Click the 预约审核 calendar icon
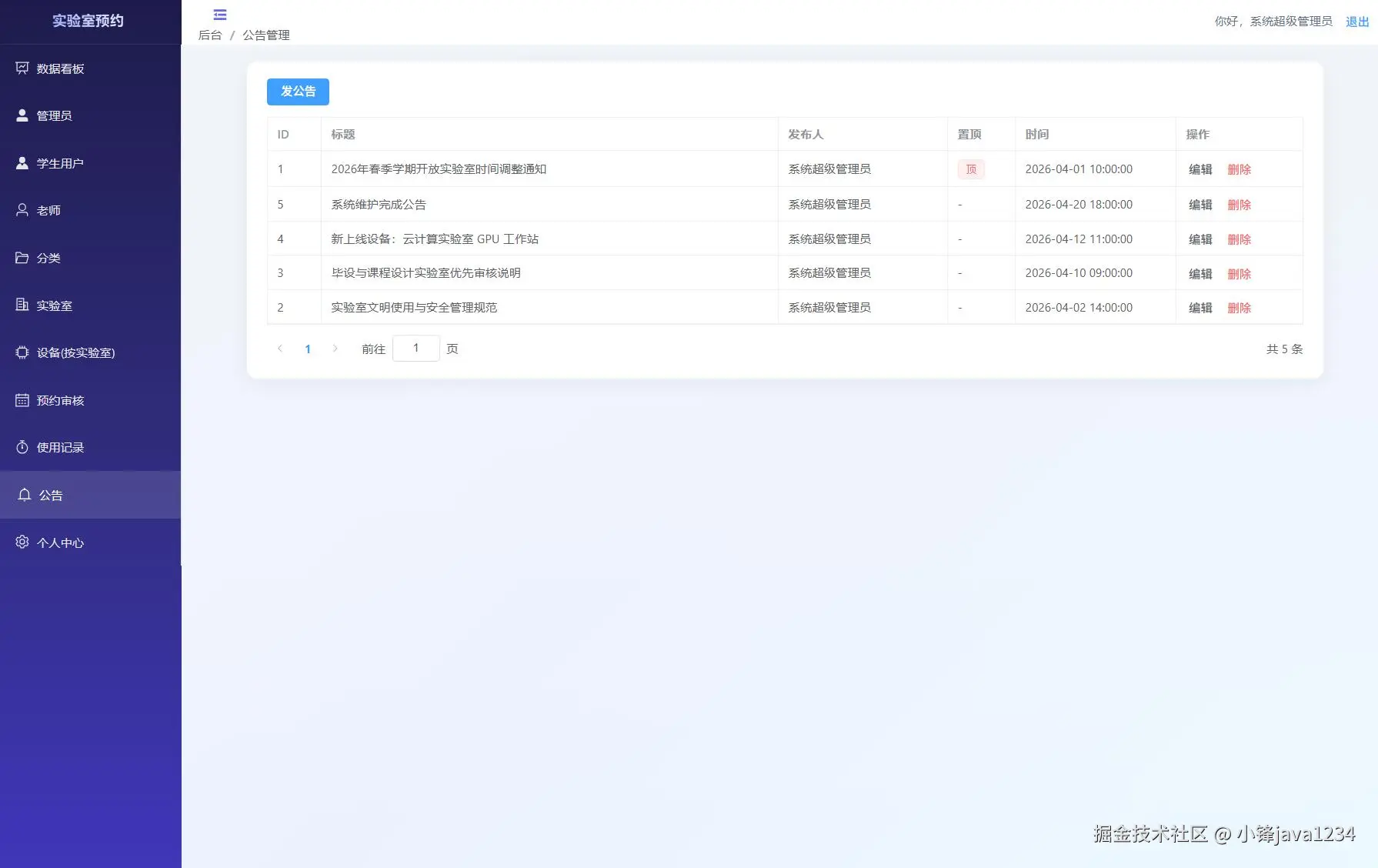 tap(22, 400)
